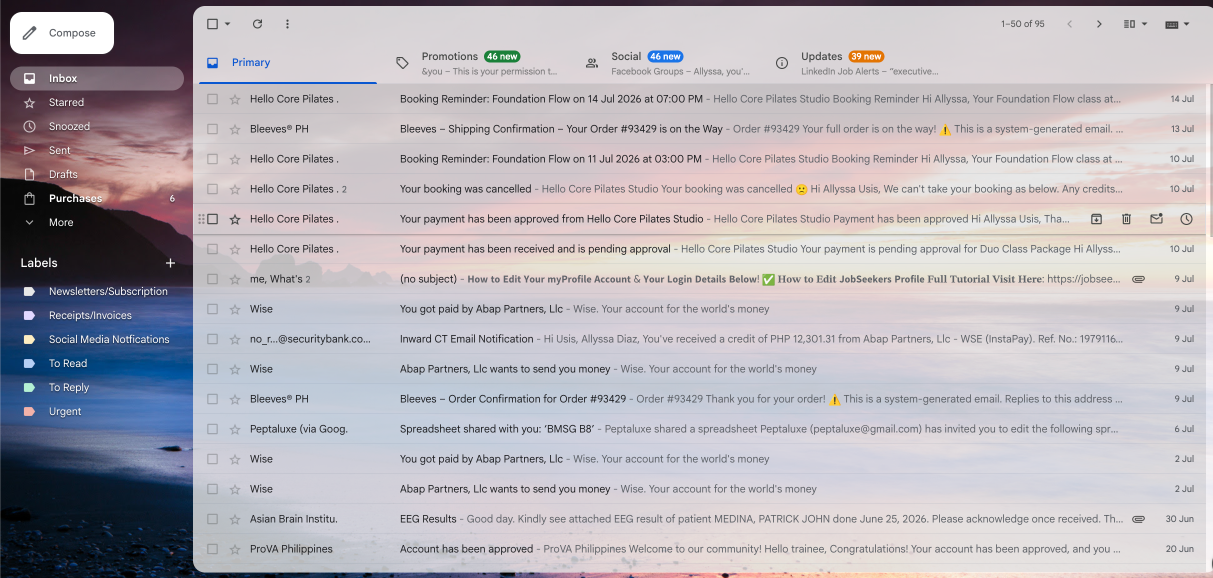Select EEG Results email checkbox
The image size is (1213, 578).
click(x=212, y=519)
